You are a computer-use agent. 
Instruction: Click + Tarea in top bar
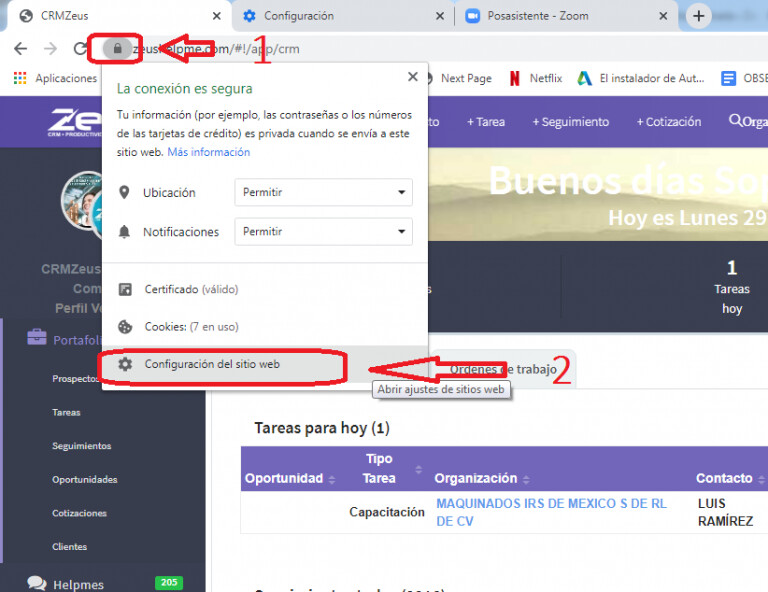tap(486, 122)
